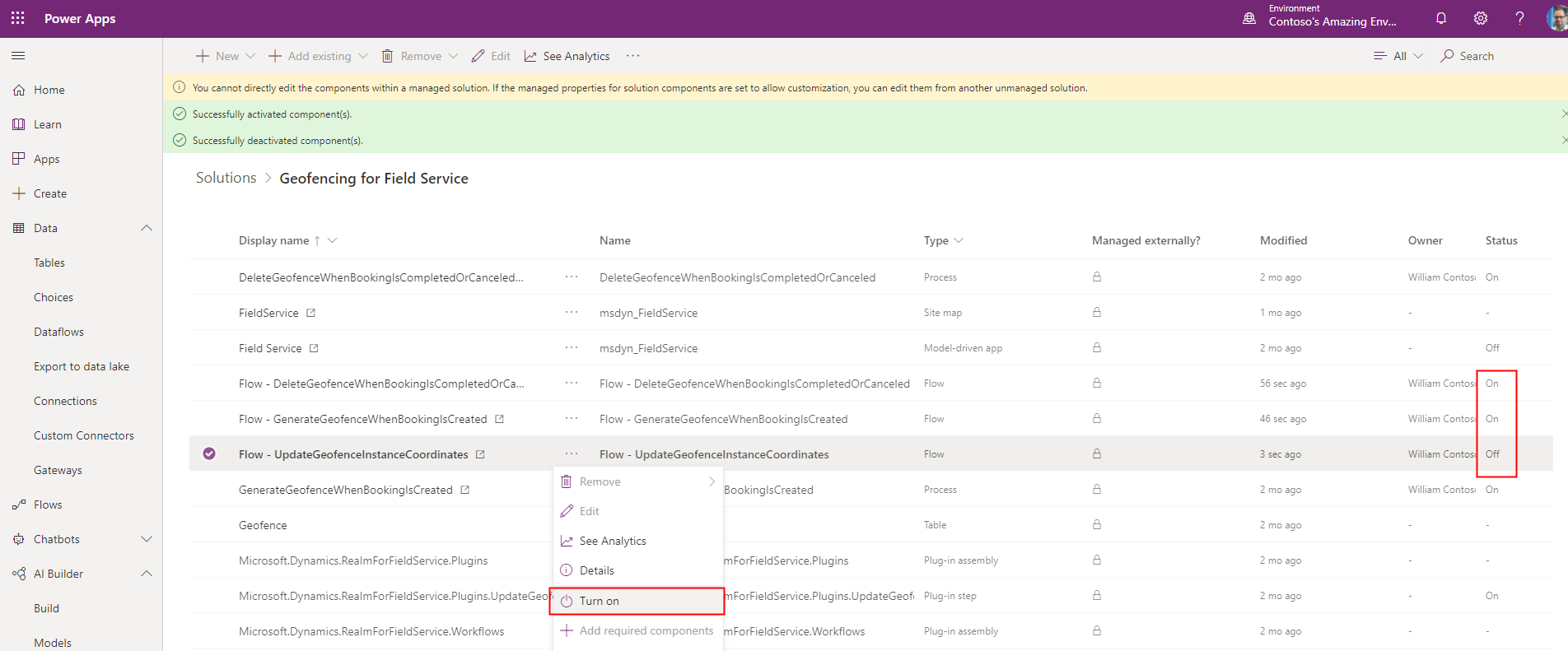1568x651 pixels.
Task: Click Edit in the command bar
Action: pos(491,56)
